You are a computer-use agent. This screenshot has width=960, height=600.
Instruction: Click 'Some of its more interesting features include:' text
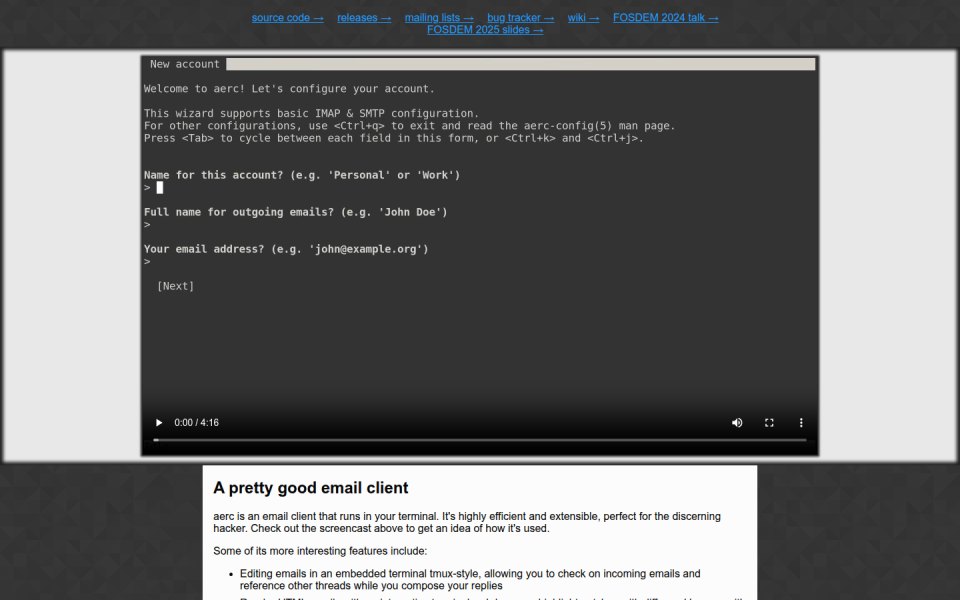tap(320, 551)
